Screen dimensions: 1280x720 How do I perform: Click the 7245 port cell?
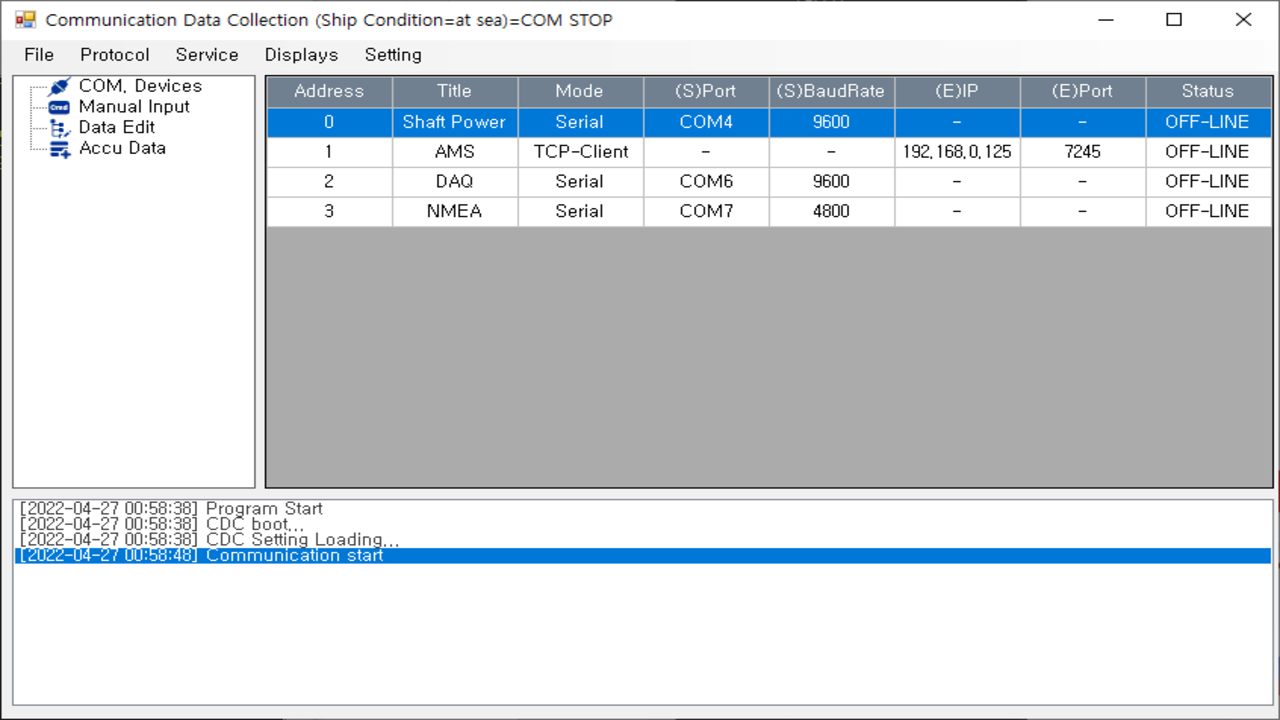(1083, 152)
